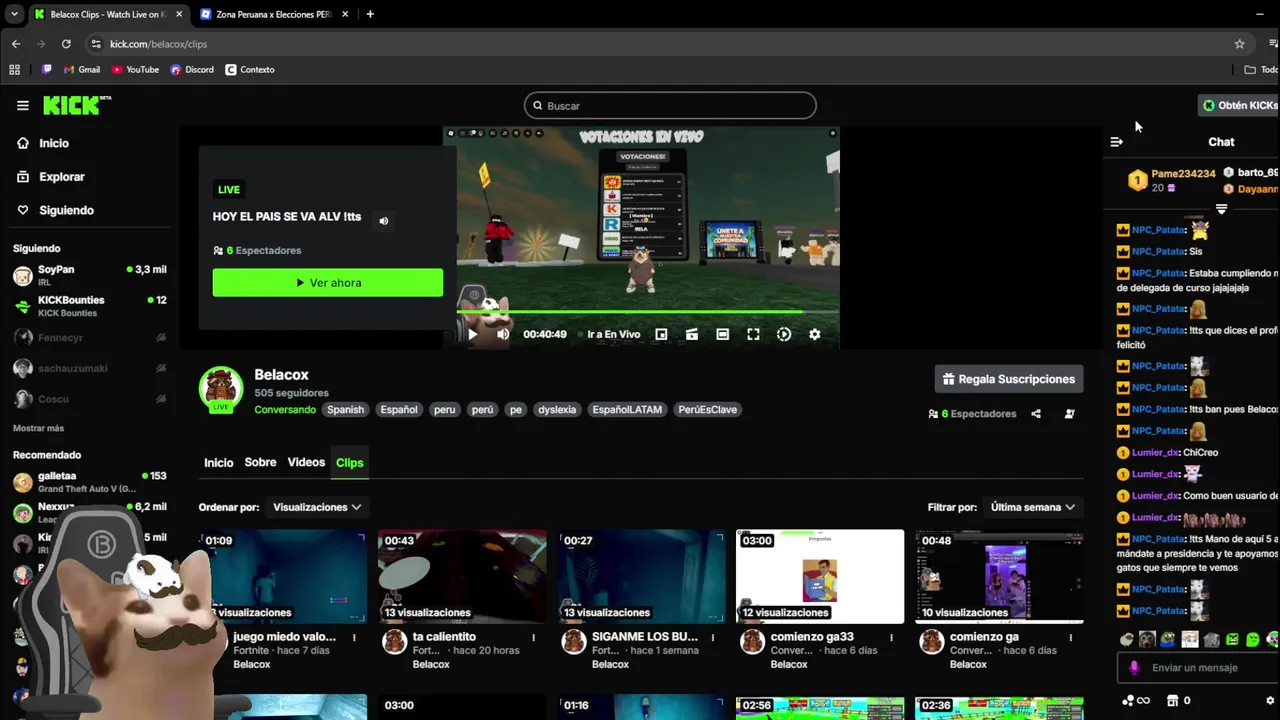Open Fennecyr offline channel
1280x720 pixels.
click(x=90, y=338)
